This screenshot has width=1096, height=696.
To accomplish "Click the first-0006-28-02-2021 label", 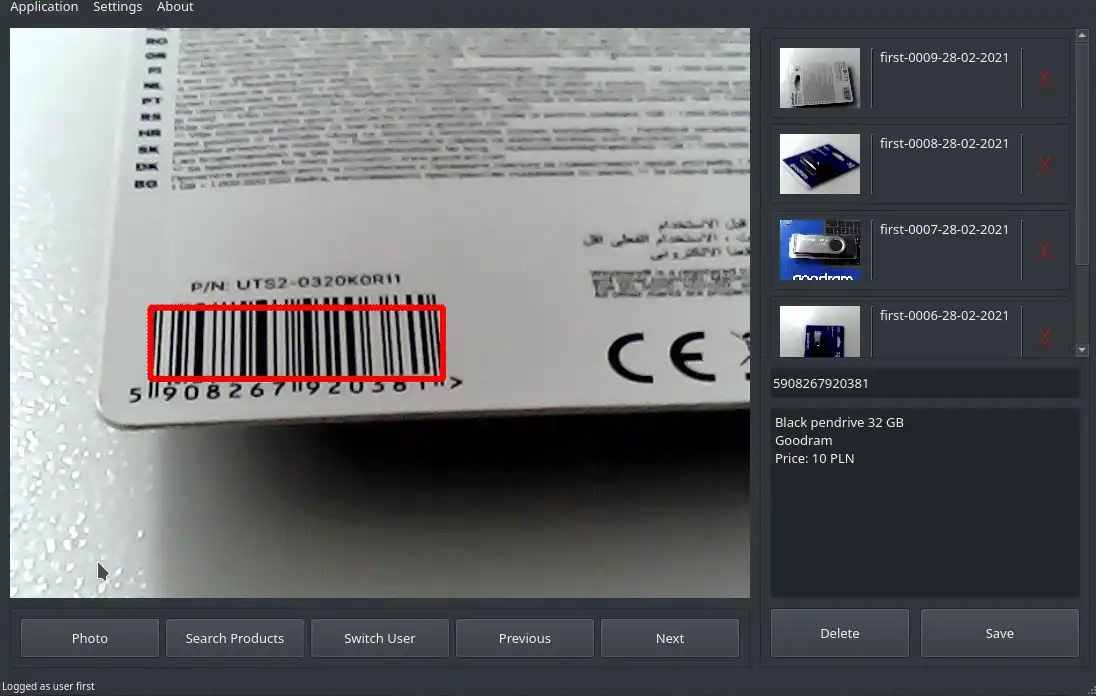I will pyautogui.click(x=944, y=315).
